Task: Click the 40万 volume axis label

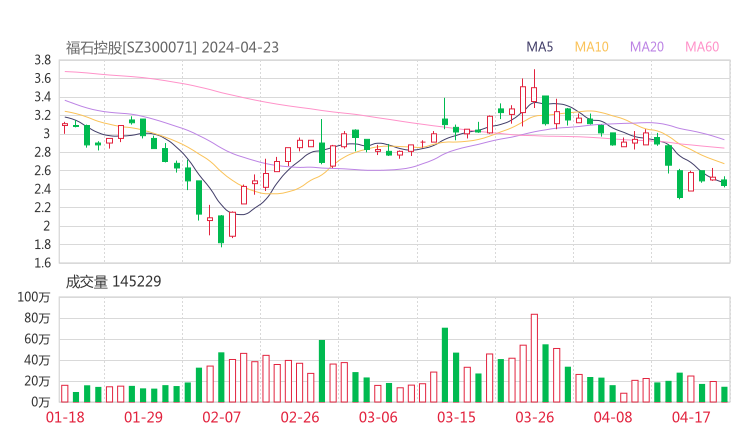Action: click(x=37, y=360)
